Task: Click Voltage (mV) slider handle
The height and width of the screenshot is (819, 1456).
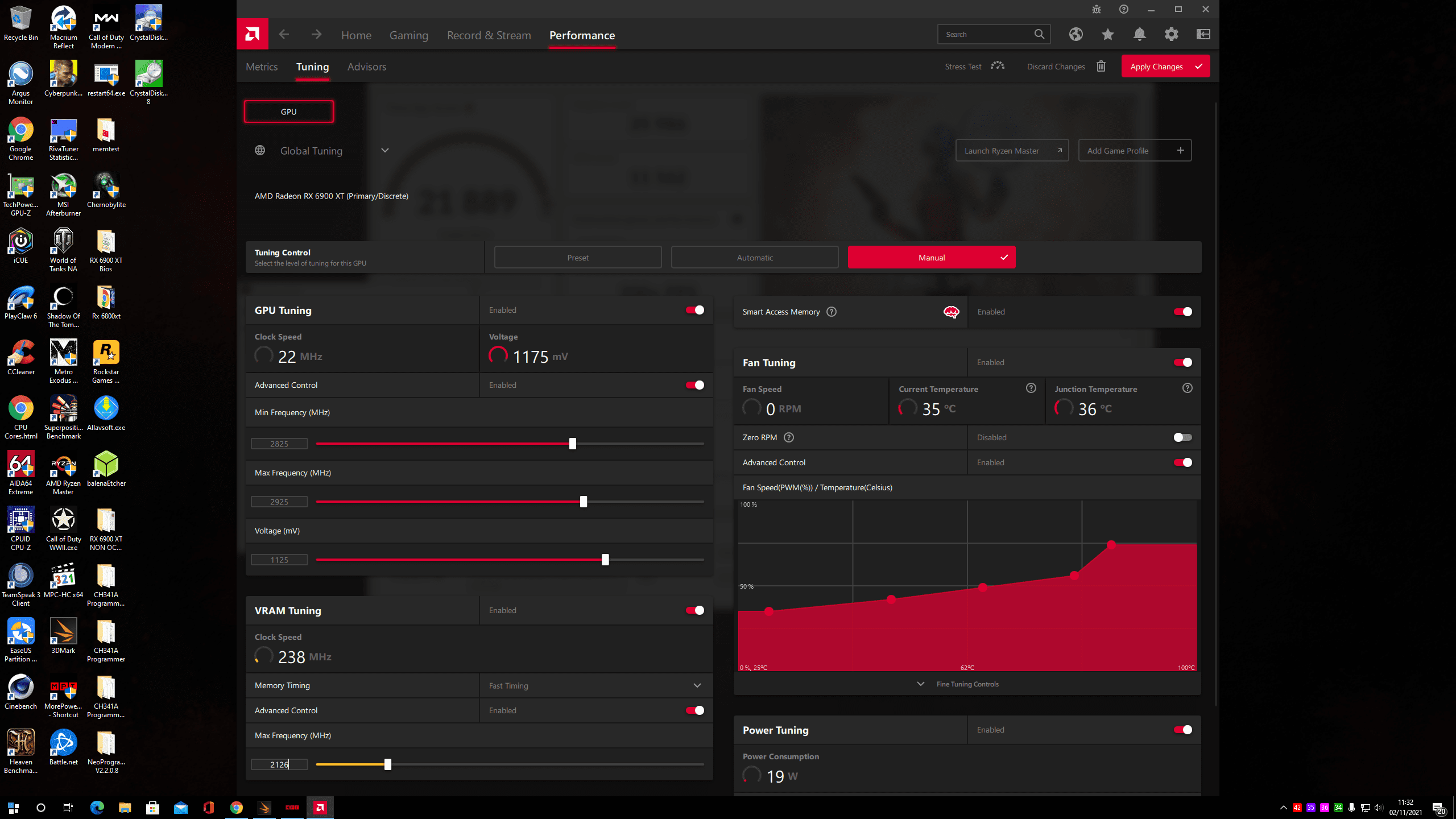Action: point(605,560)
